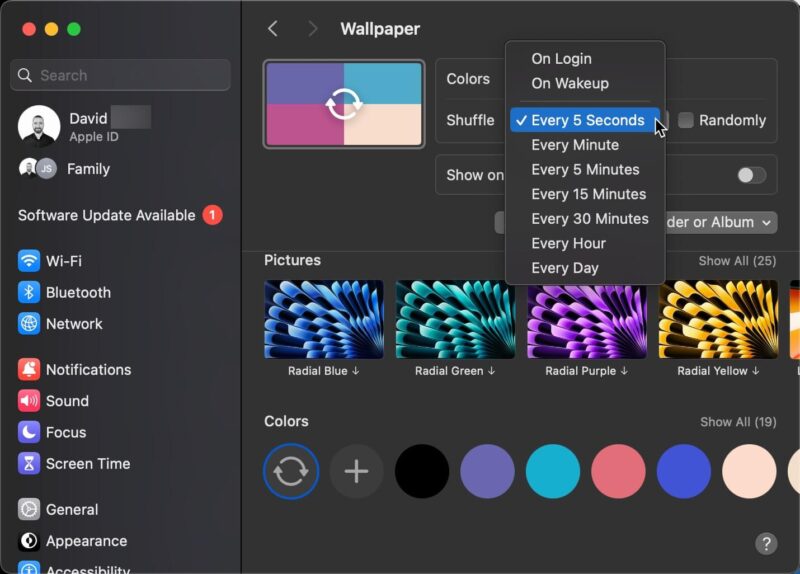
Task: Click the back chevron in the Wallpaper header
Action: click(273, 29)
